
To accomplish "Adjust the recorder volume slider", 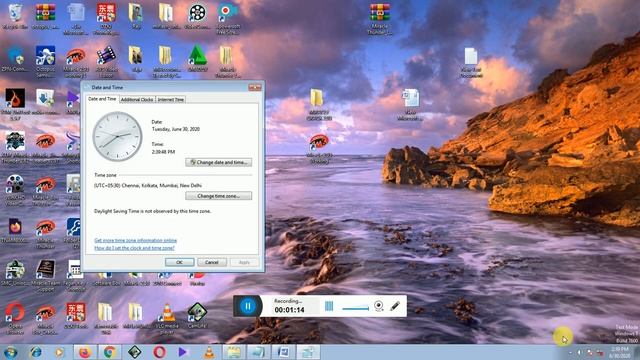I will click(356, 308).
